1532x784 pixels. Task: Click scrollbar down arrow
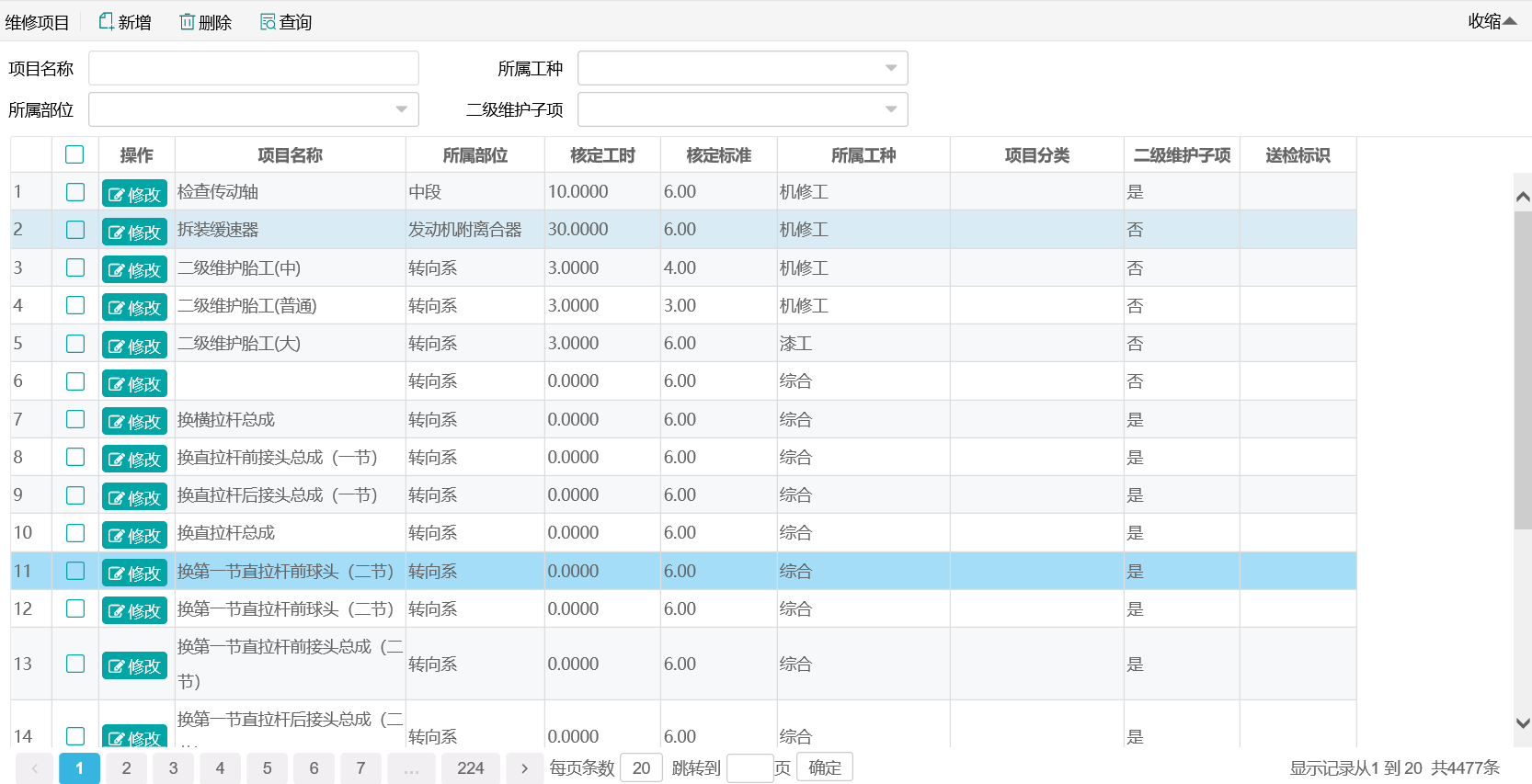pyautogui.click(x=1523, y=722)
